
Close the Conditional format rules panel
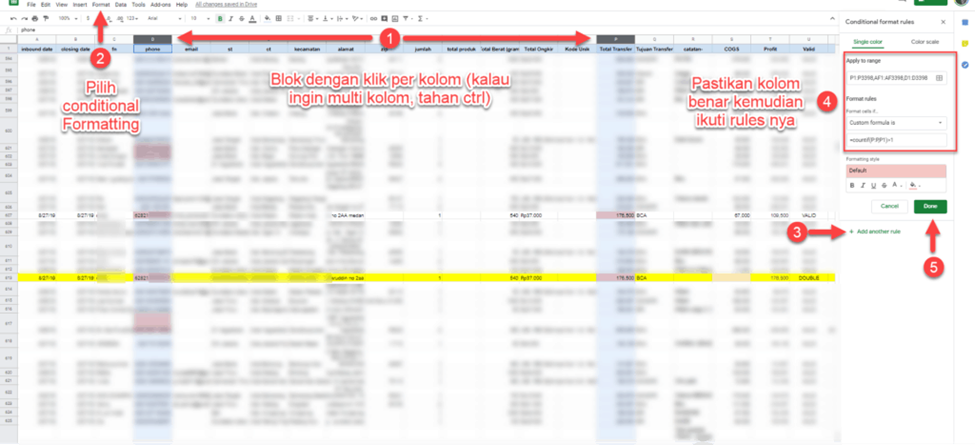(x=943, y=21)
